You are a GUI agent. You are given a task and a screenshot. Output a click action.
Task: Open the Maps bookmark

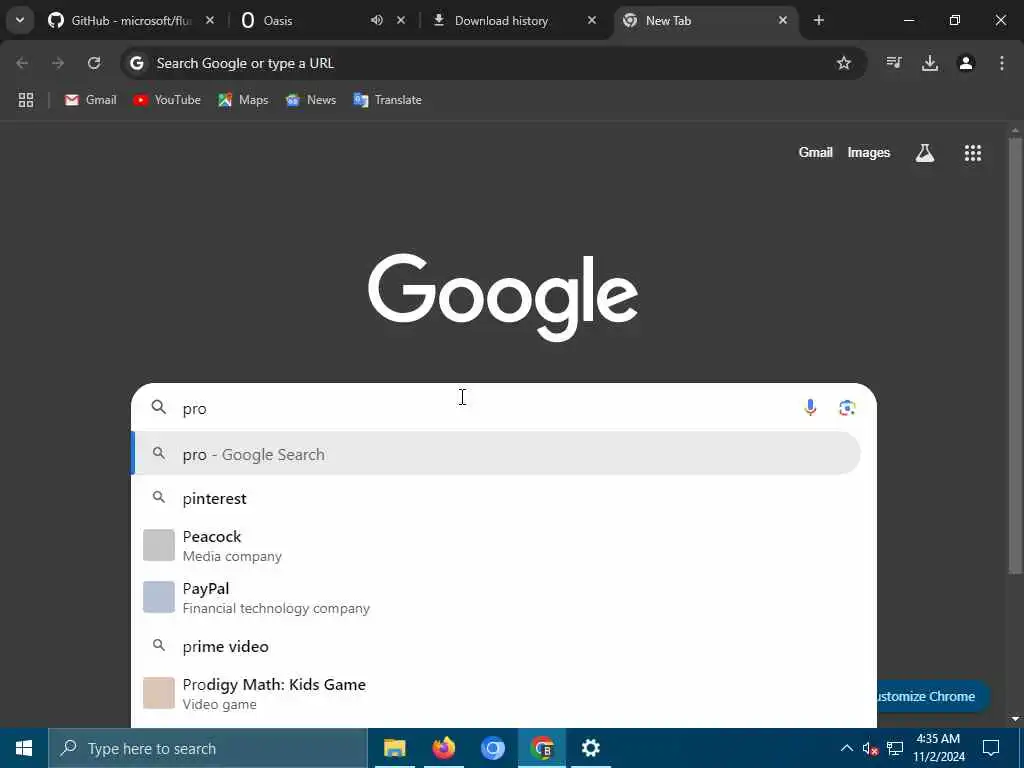(243, 100)
